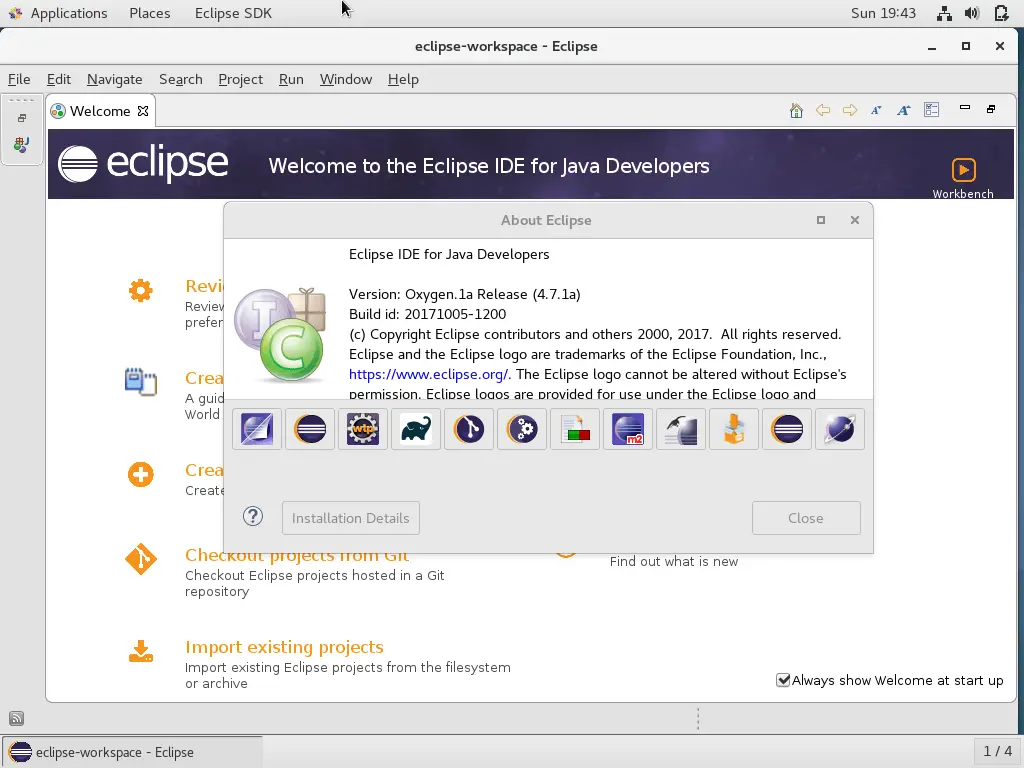
Task: Click the WTP plug-in icon in About dialog
Action: [x=363, y=429]
